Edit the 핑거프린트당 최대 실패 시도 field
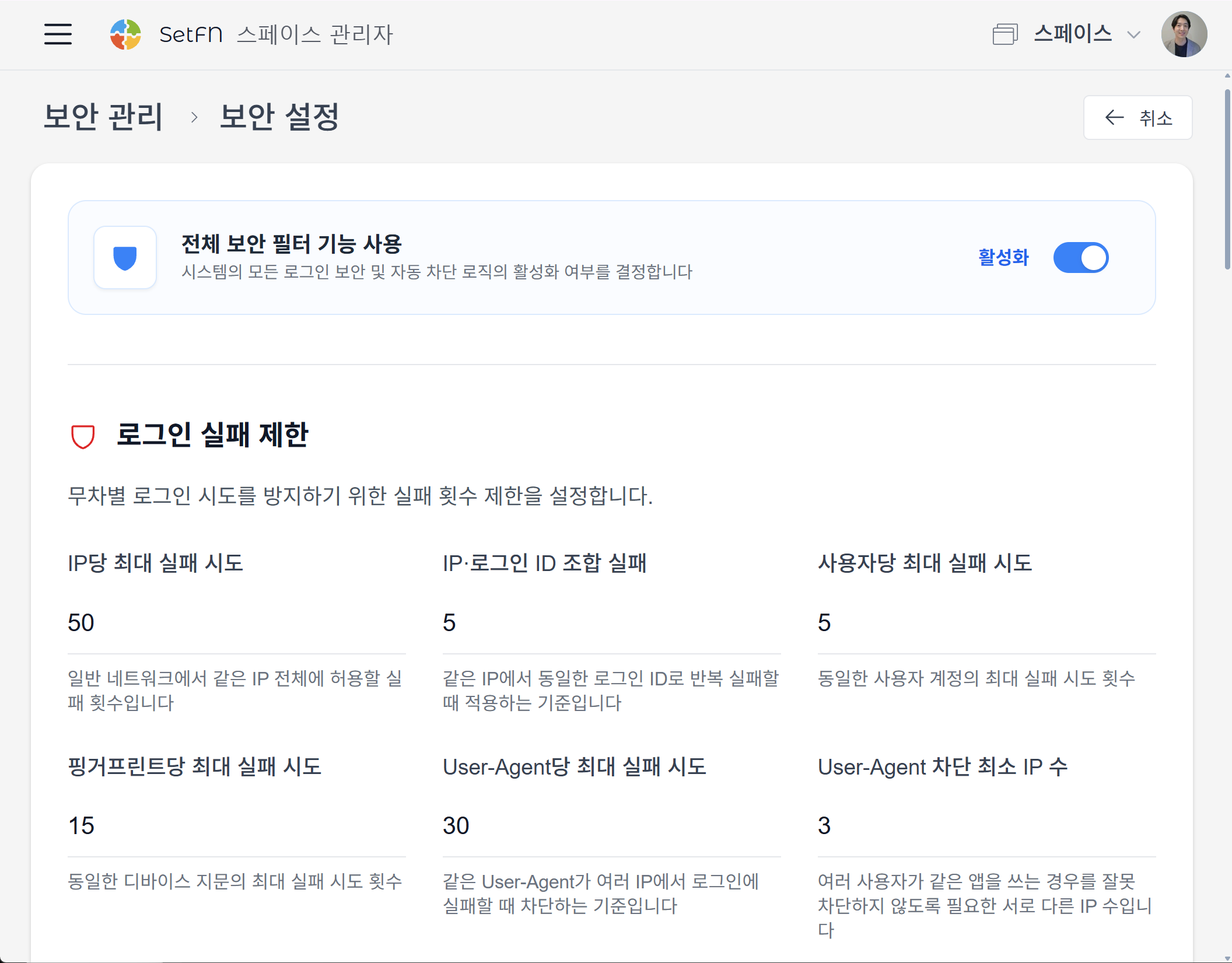The width and height of the screenshot is (1232, 963). [236, 826]
